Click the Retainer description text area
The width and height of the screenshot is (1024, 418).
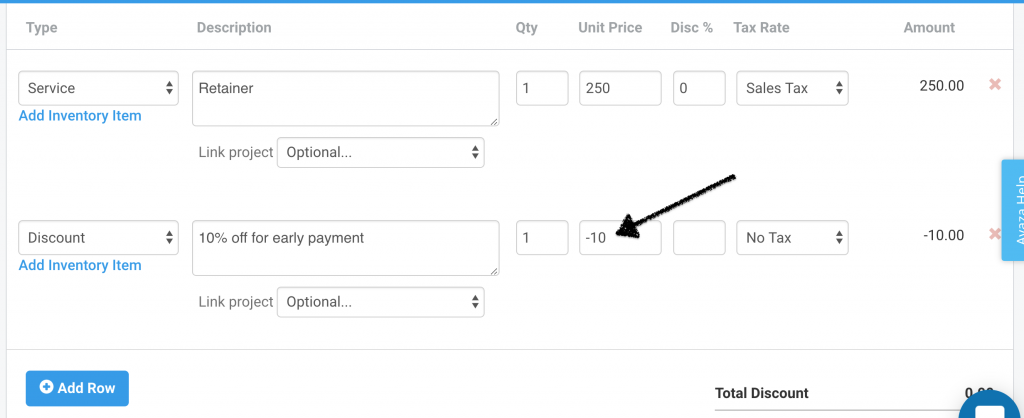coord(345,99)
